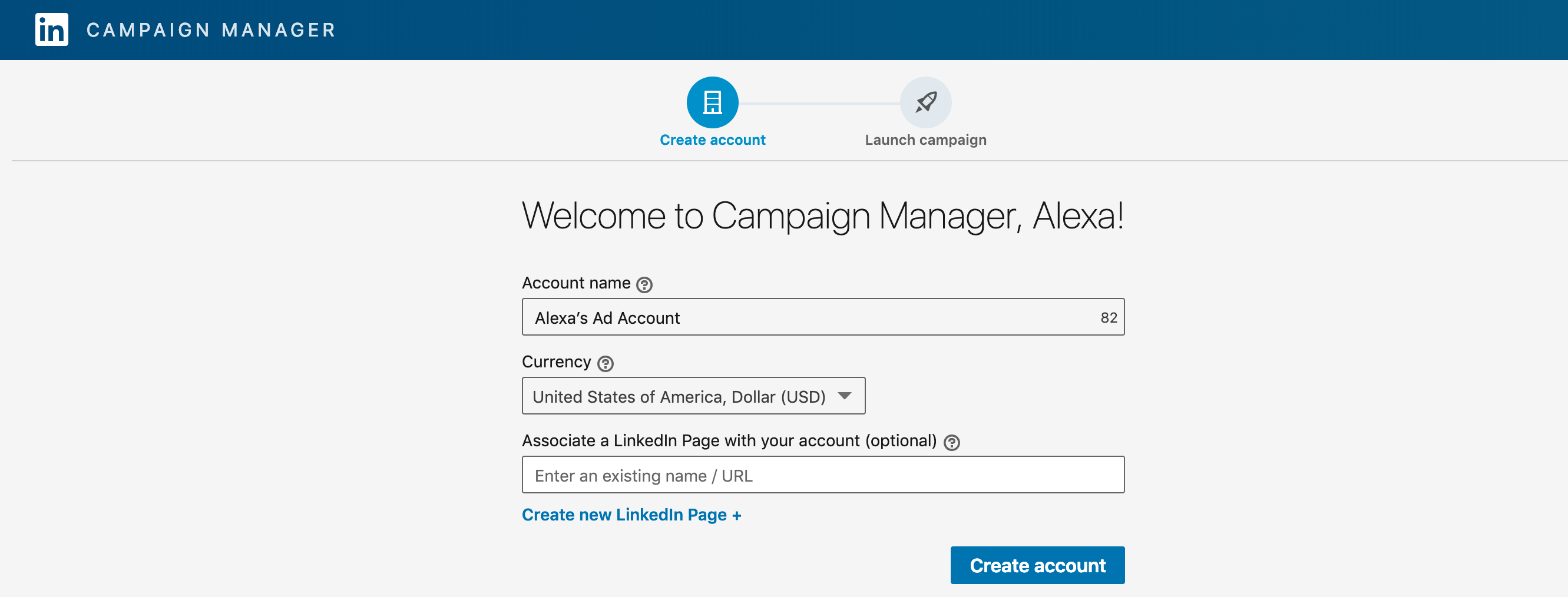Open help icon next to Account name

[x=644, y=285]
